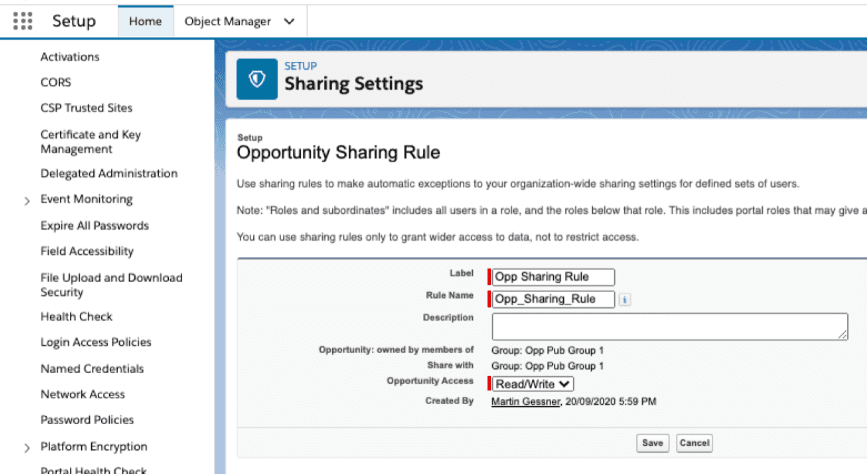Switch to the Home tab
867x474 pixels.
(145, 21)
